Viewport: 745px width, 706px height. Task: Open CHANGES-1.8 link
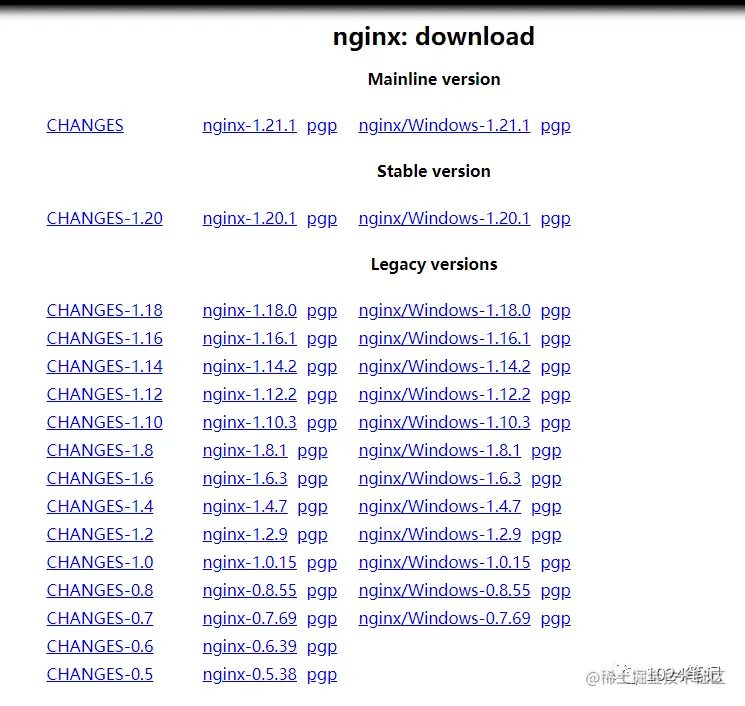(100, 450)
